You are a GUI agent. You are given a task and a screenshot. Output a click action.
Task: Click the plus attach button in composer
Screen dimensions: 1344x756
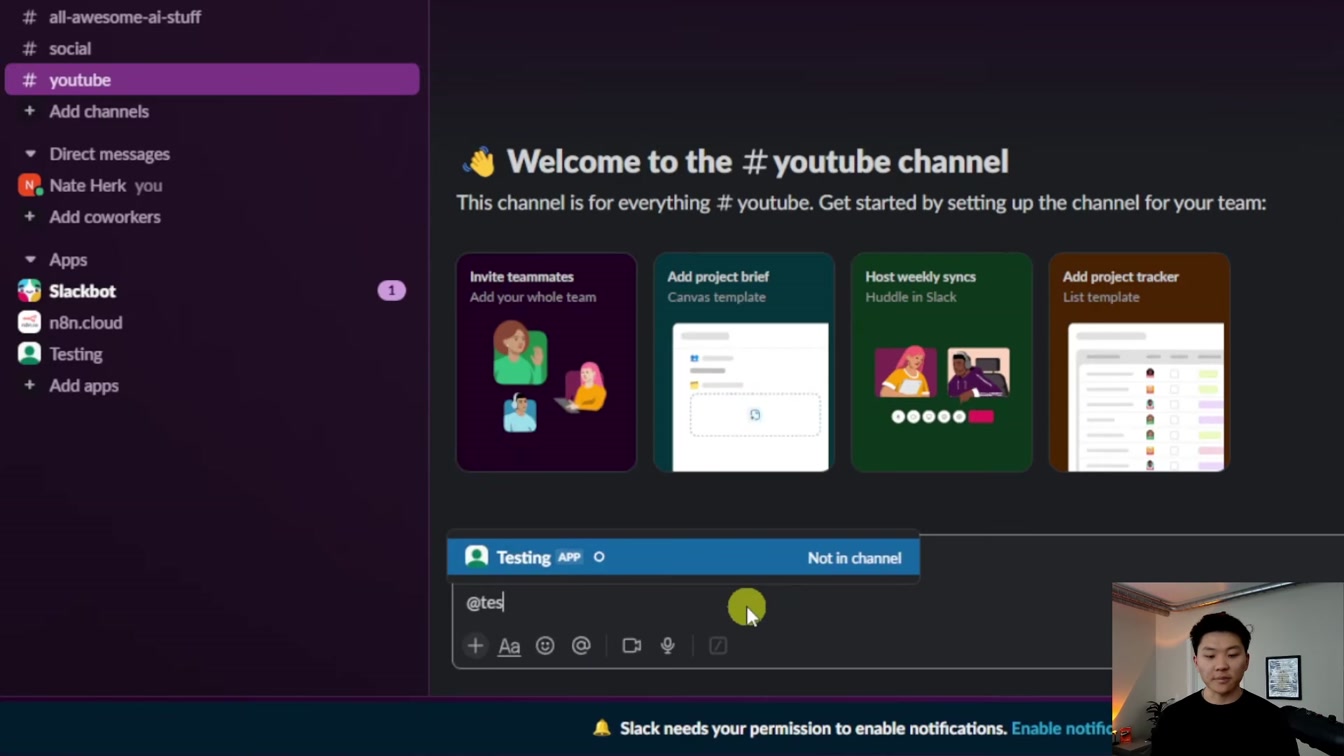point(476,646)
